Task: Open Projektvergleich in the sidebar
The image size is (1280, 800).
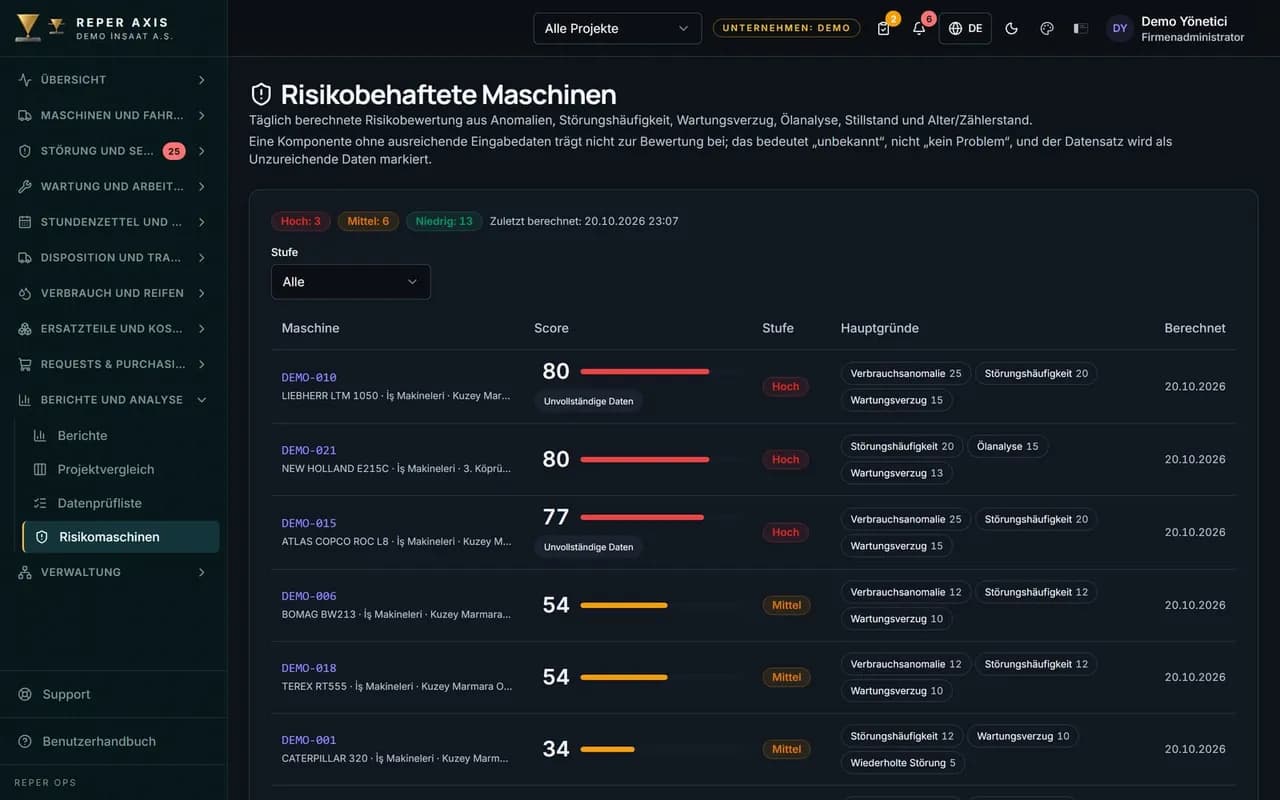Action: click(x=120, y=469)
